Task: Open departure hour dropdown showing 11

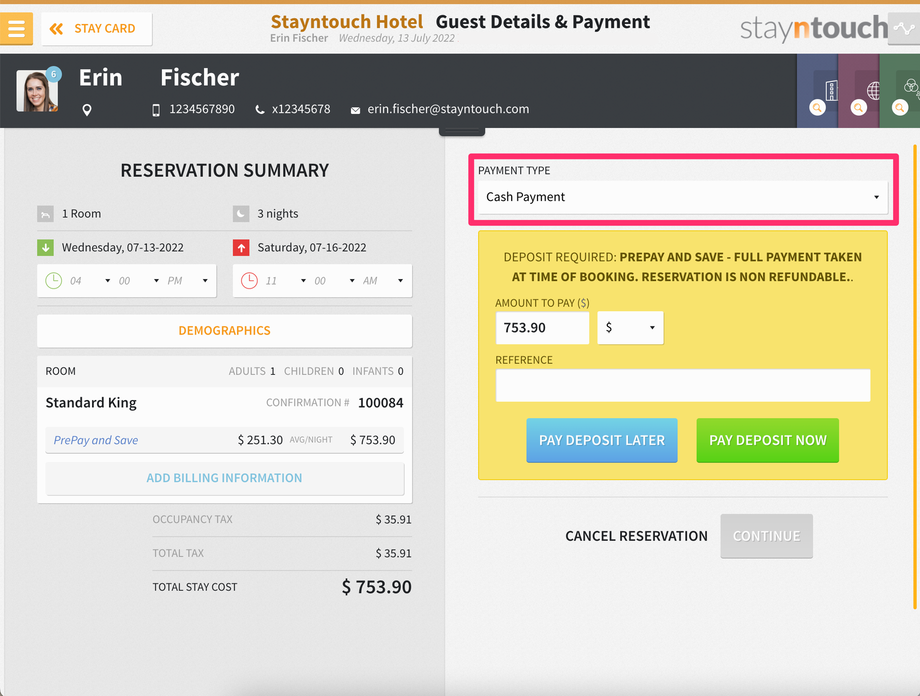Action: pos(286,281)
